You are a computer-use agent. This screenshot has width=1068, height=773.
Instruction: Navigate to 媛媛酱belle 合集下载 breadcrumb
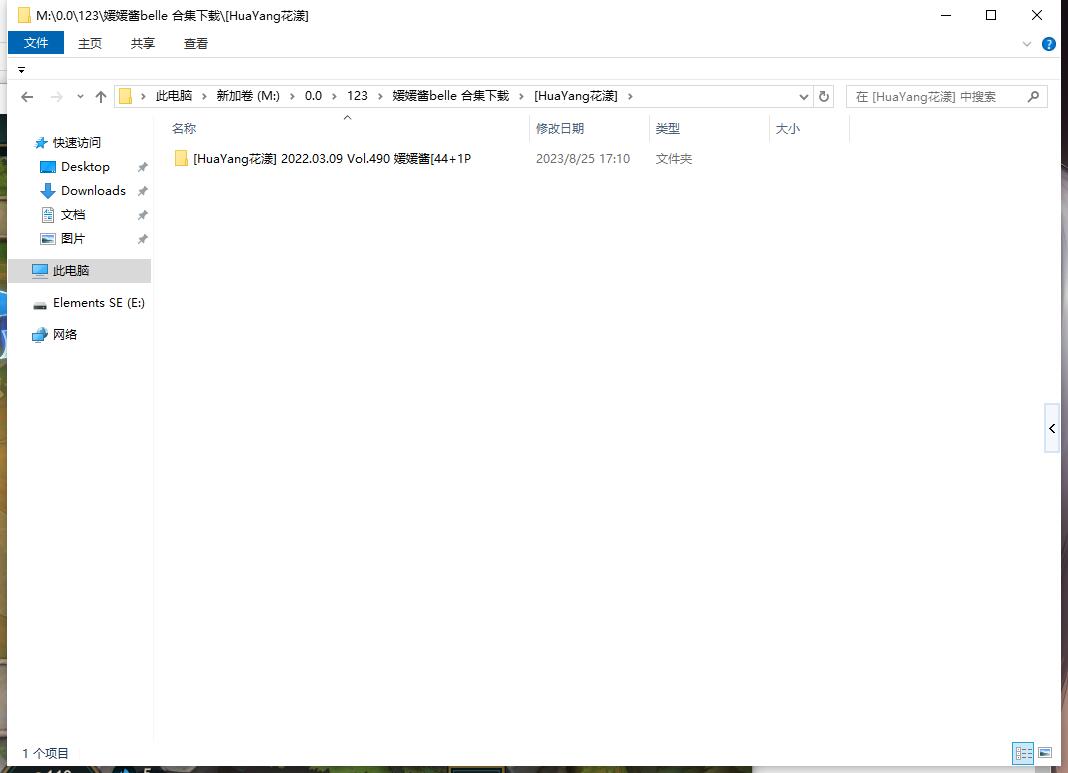click(450, 96)
